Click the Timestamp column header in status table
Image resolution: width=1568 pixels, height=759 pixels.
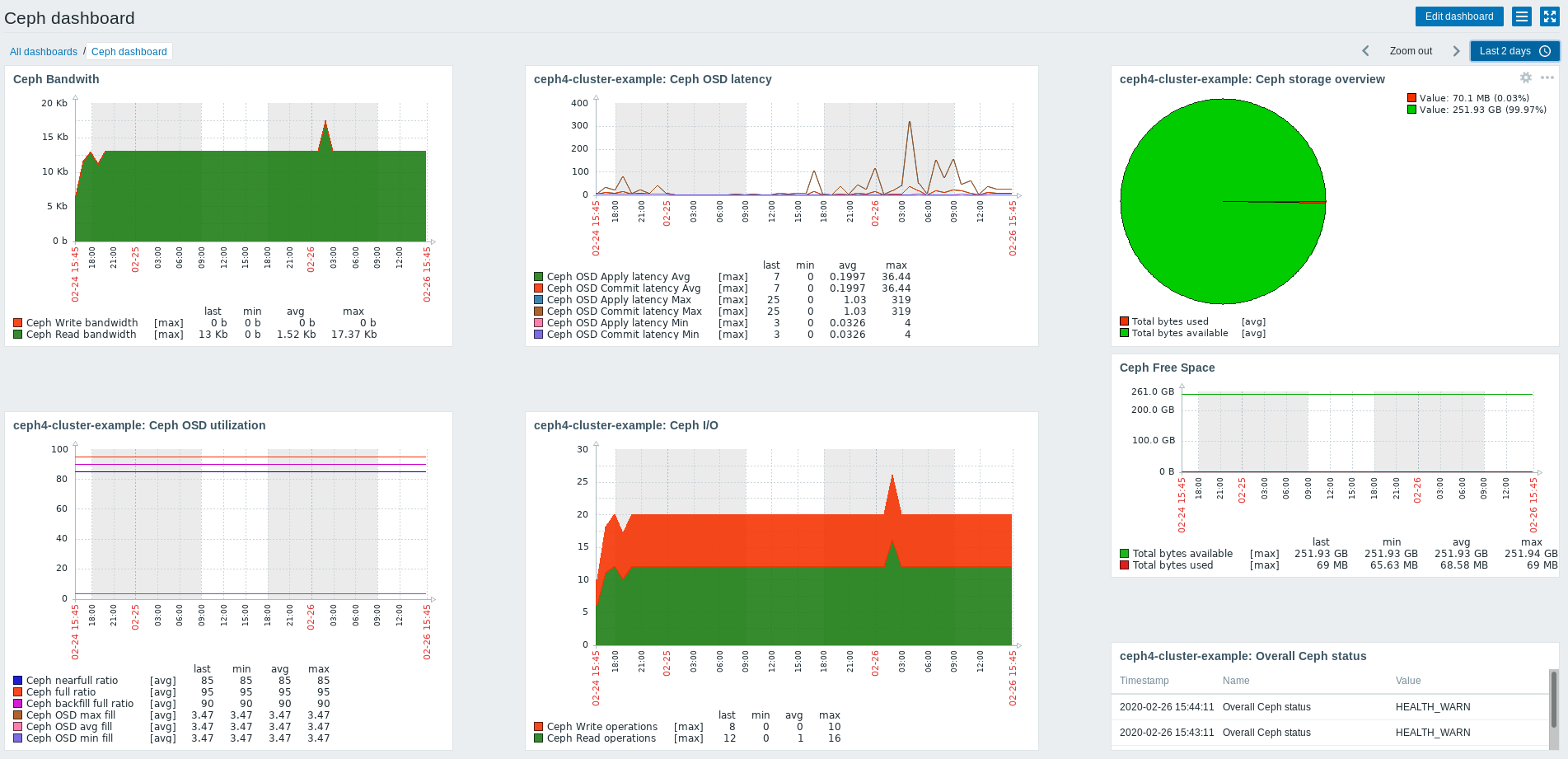[1144, 681]
